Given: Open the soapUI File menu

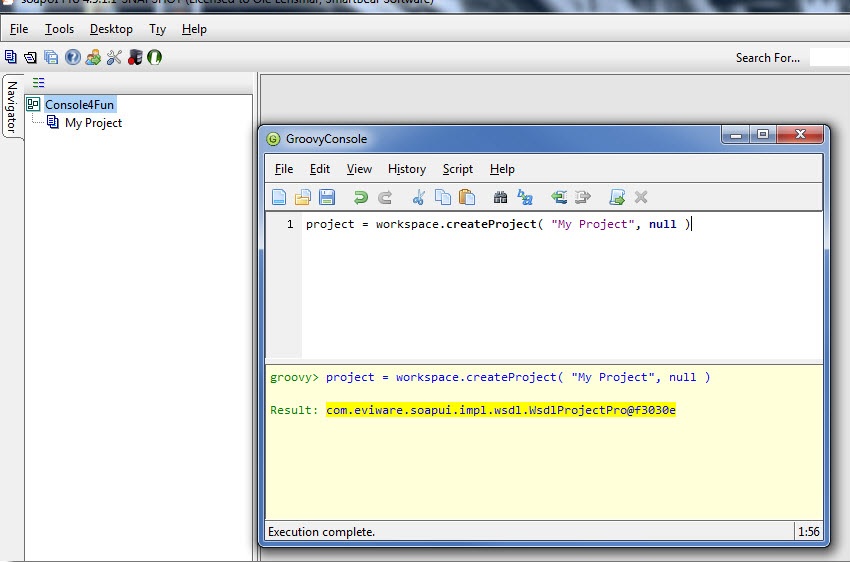Looking at the screenshot, I should (19, 29).
